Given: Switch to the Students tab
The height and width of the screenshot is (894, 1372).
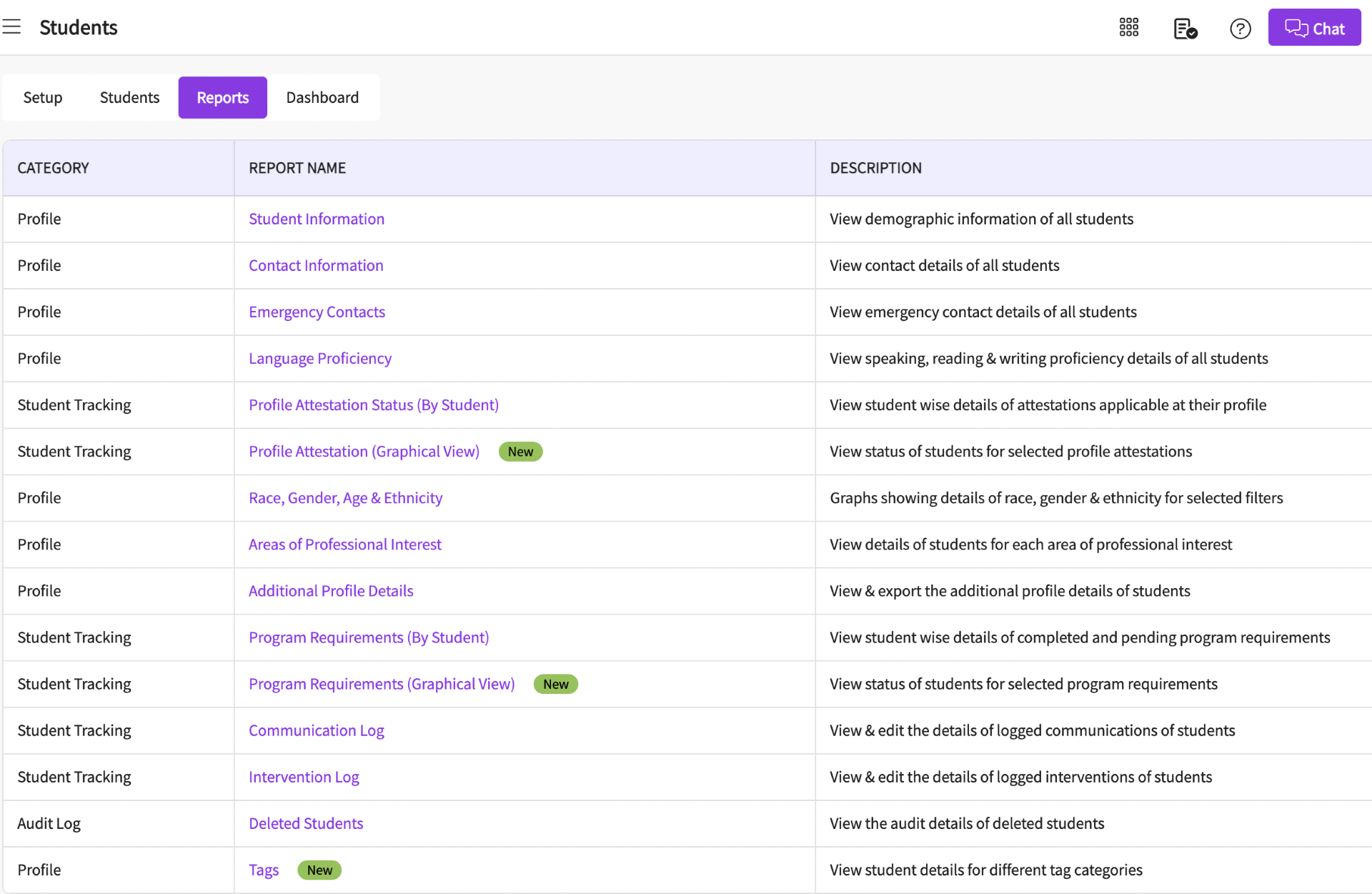Looking at the screenshot, I should coord(129,97).
